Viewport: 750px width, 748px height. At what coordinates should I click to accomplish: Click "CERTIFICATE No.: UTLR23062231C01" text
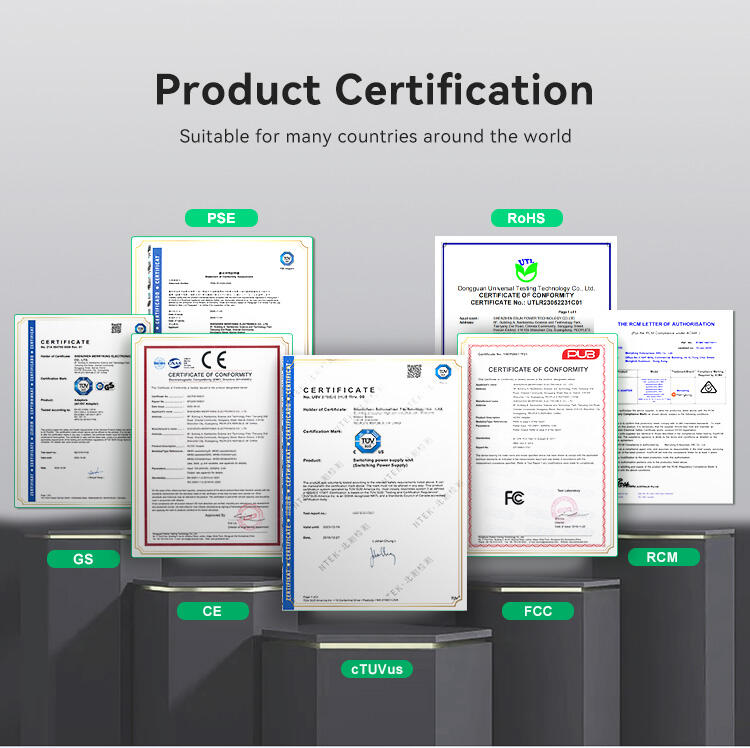pos(526,303)
